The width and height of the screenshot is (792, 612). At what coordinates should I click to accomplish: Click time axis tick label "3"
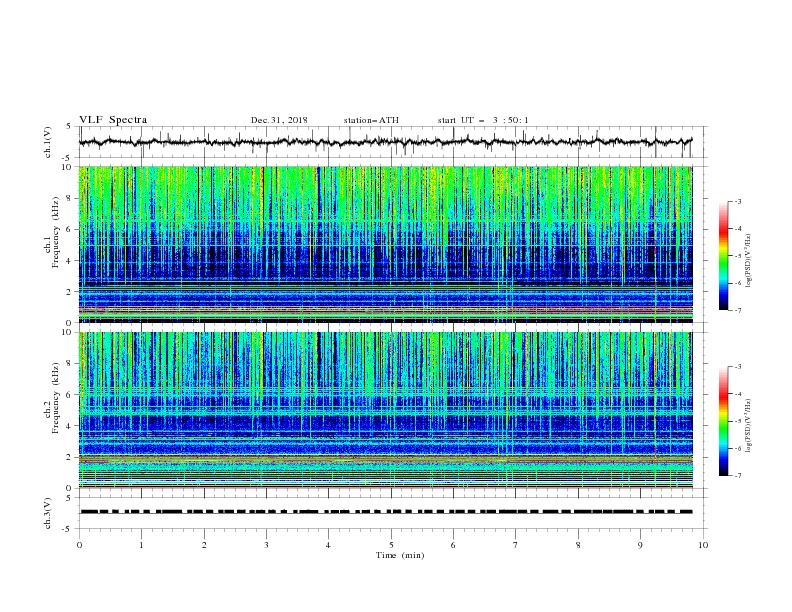266,545
